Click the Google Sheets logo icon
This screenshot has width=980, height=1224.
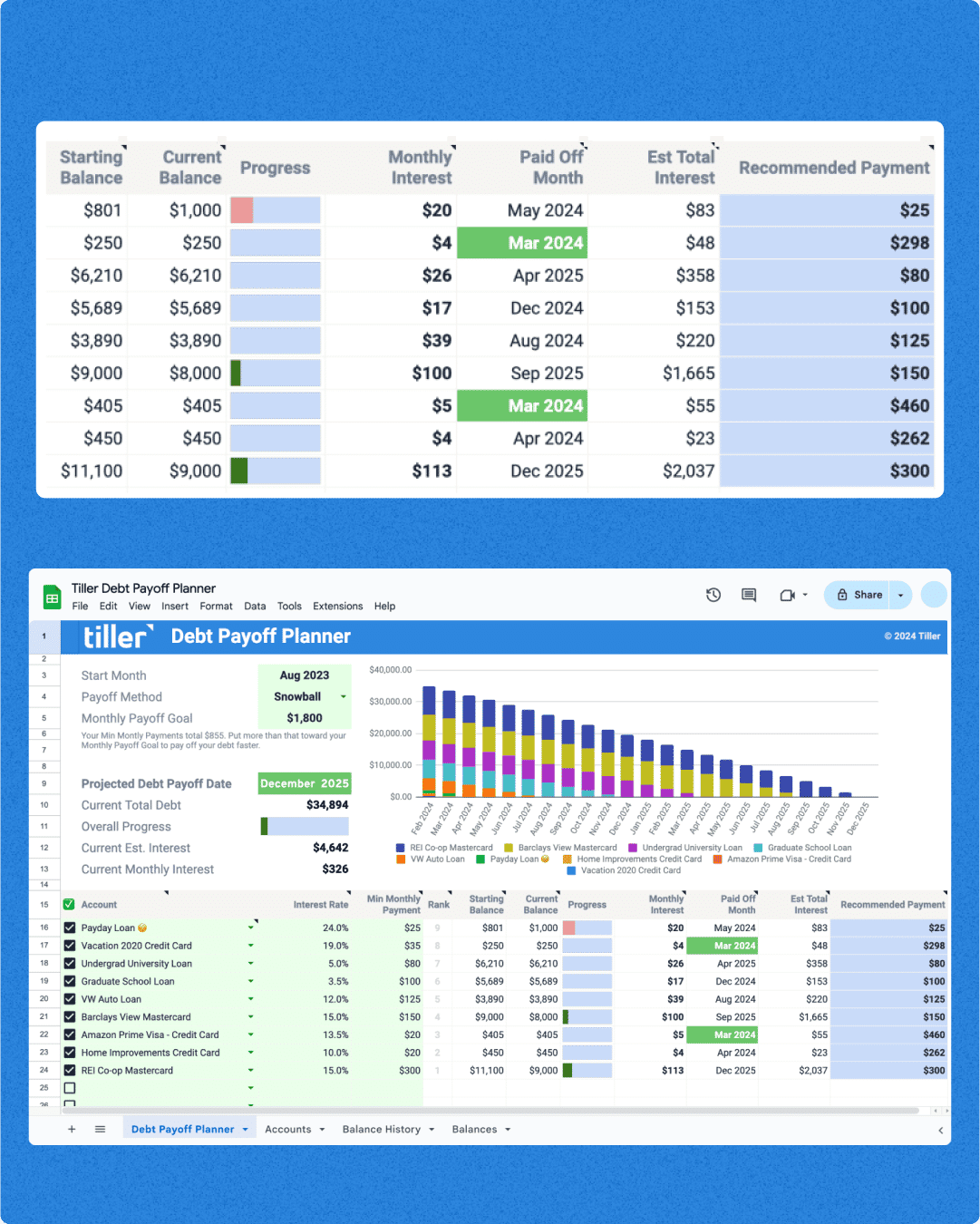[x=52, y=597]
